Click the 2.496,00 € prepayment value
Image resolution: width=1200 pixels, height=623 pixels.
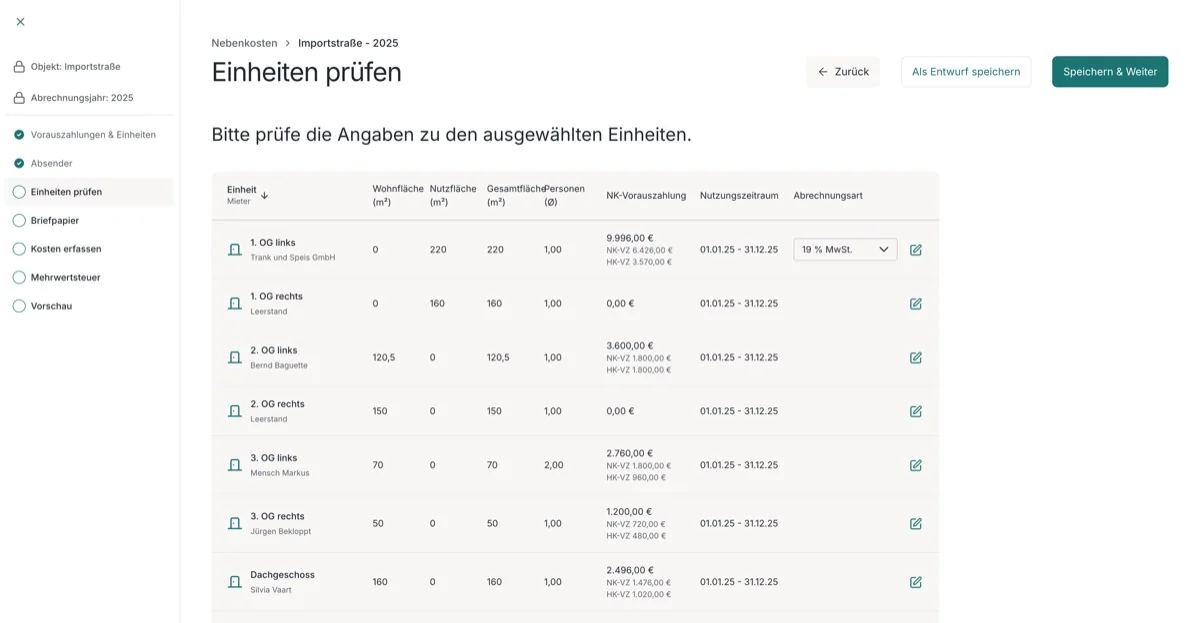pos(630,570)
